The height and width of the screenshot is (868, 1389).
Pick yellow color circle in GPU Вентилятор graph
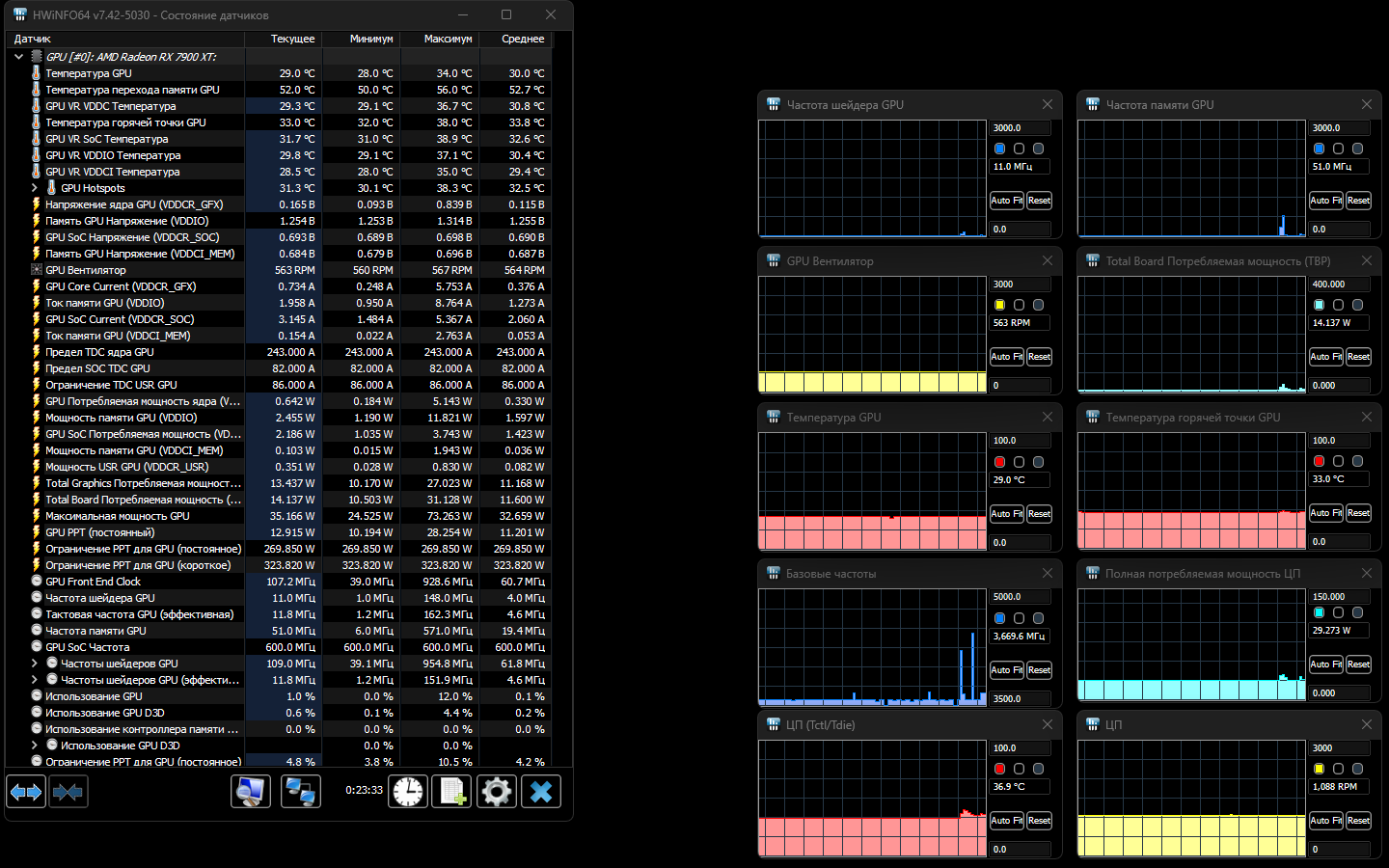[999, 305]
